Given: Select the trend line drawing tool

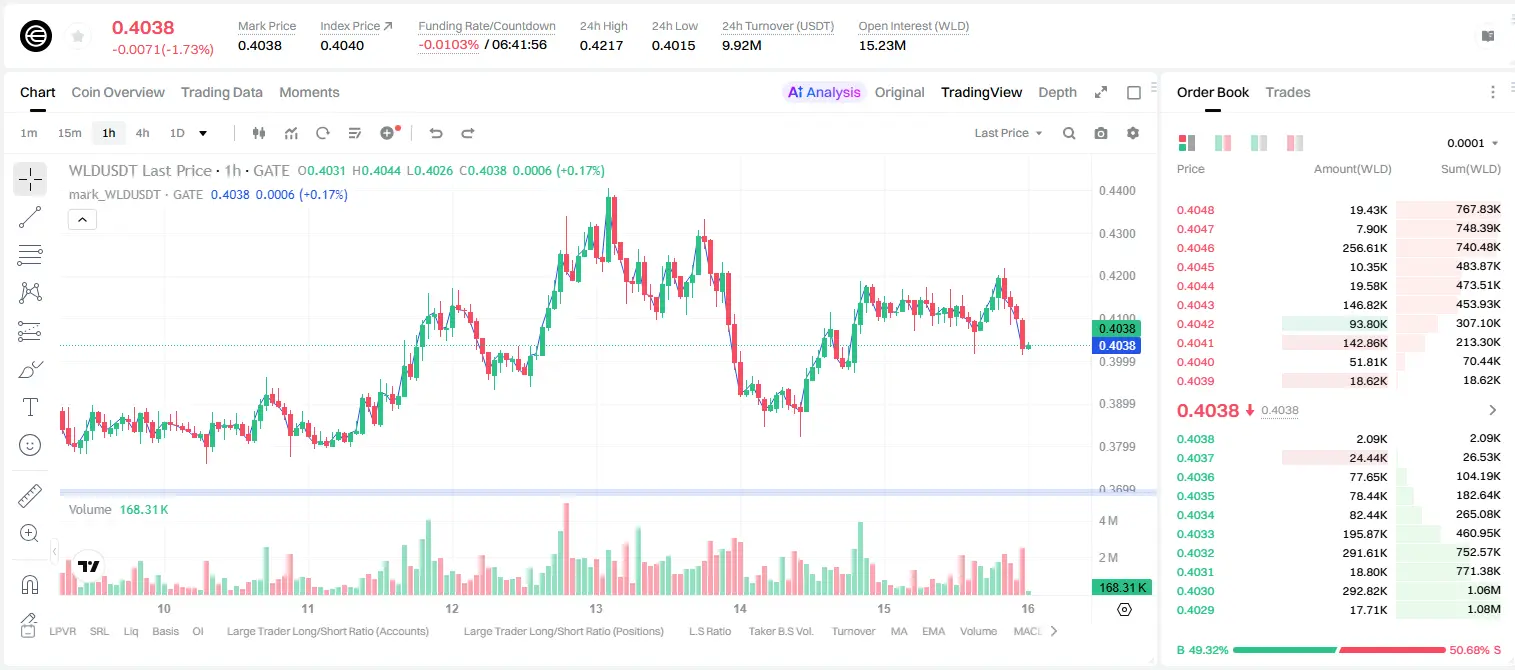Looking at the screenshot, I should (30, 217).
